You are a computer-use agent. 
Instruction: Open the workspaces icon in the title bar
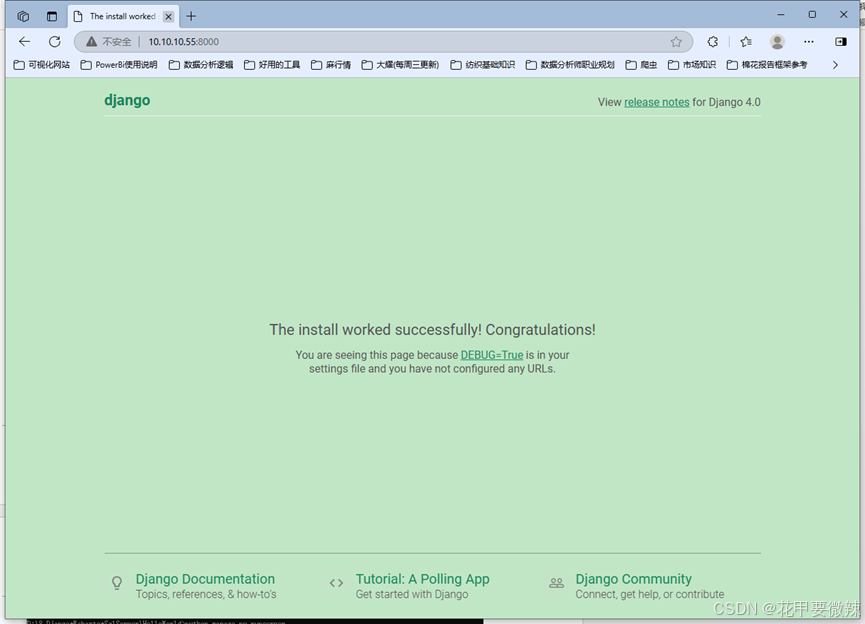click(23, 16)
